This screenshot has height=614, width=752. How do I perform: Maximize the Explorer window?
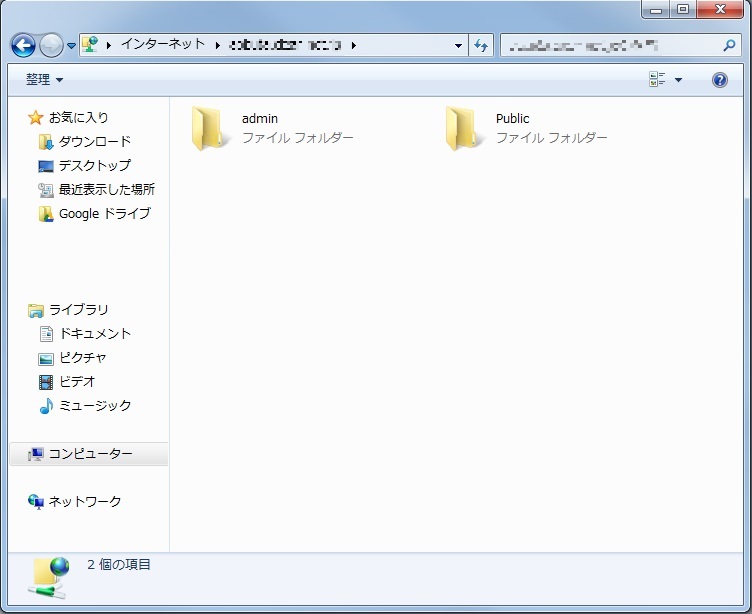tap(683, 10)
